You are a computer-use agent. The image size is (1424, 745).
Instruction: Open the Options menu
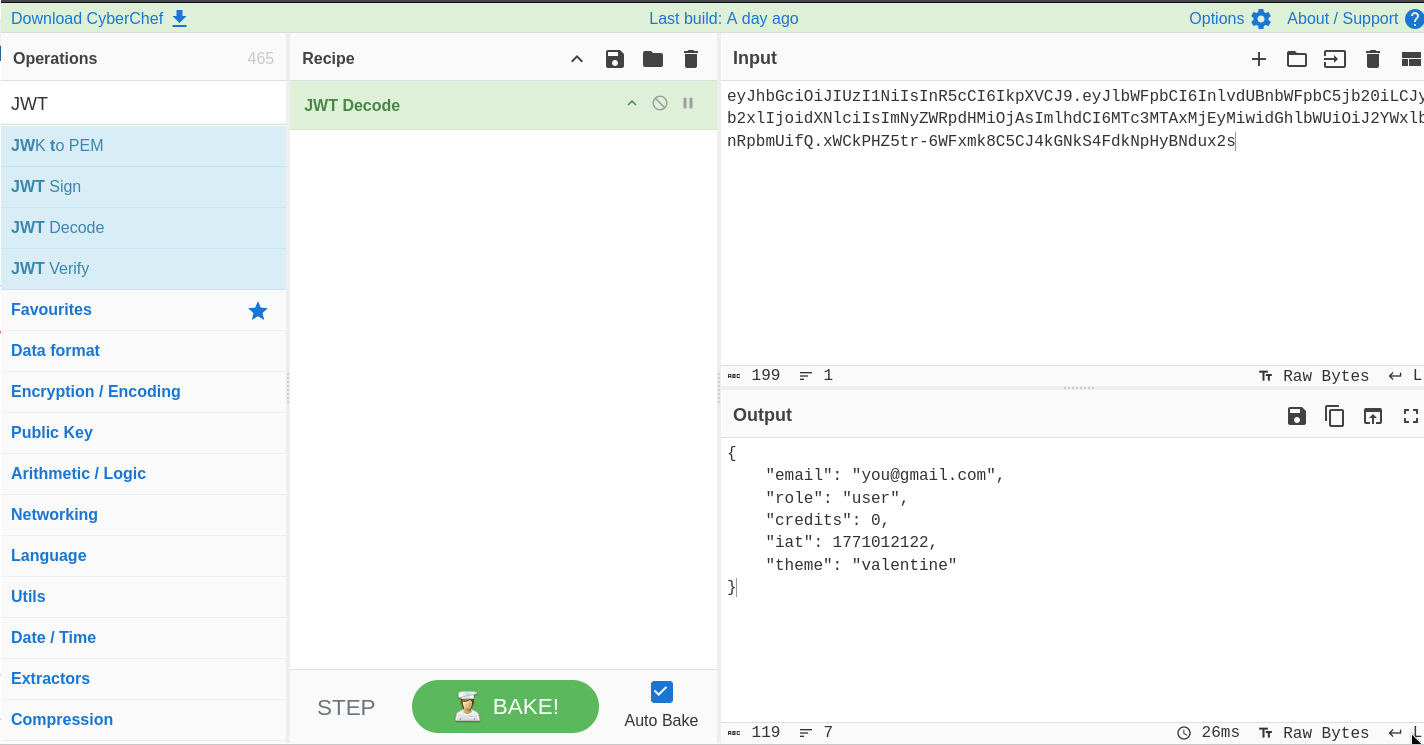1229,18
